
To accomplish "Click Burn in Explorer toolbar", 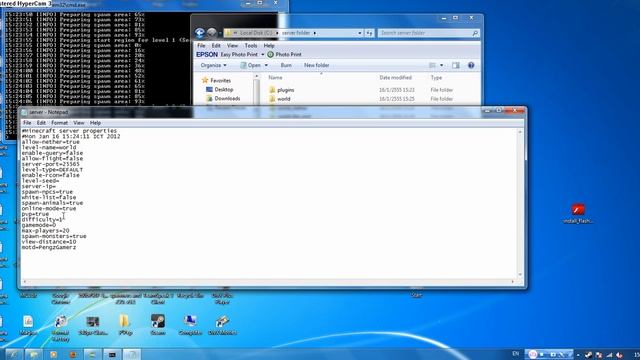I will coord(286,65).
